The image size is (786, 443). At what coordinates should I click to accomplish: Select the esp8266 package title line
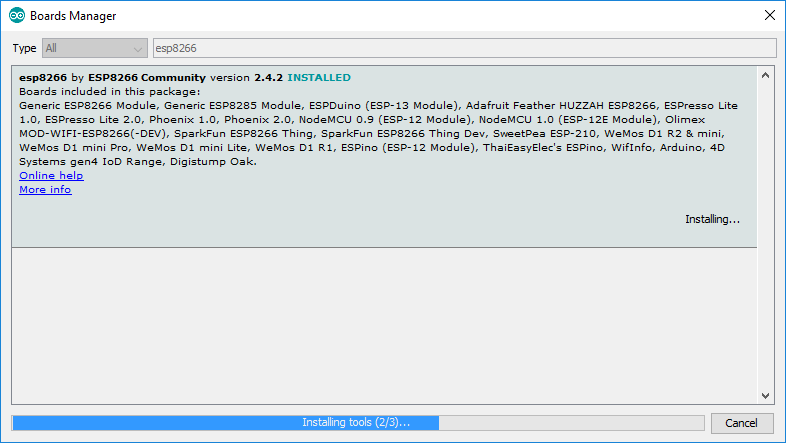tap(185, 78)
